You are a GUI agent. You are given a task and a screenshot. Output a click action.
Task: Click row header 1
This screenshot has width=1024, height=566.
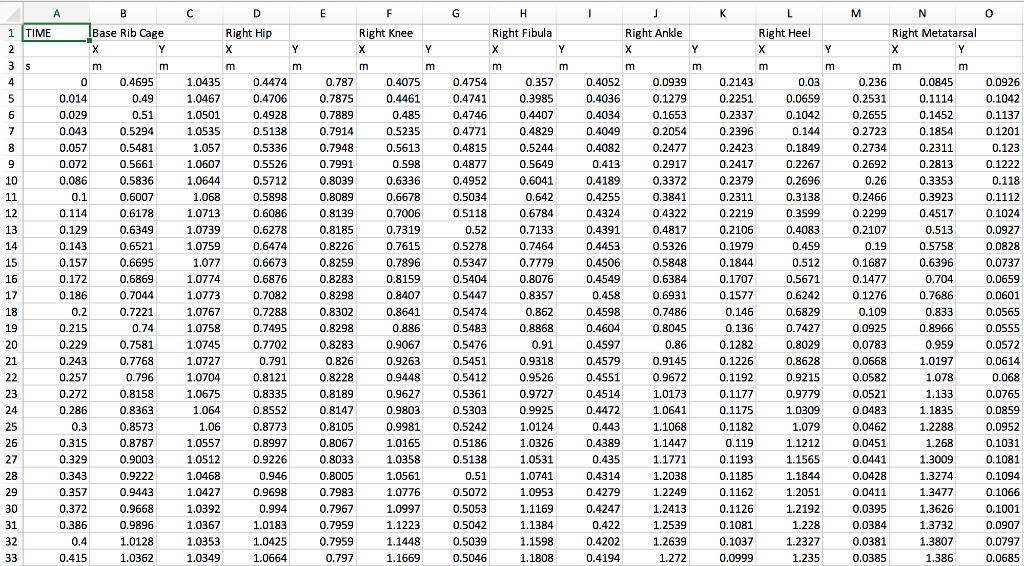[11, 32]
